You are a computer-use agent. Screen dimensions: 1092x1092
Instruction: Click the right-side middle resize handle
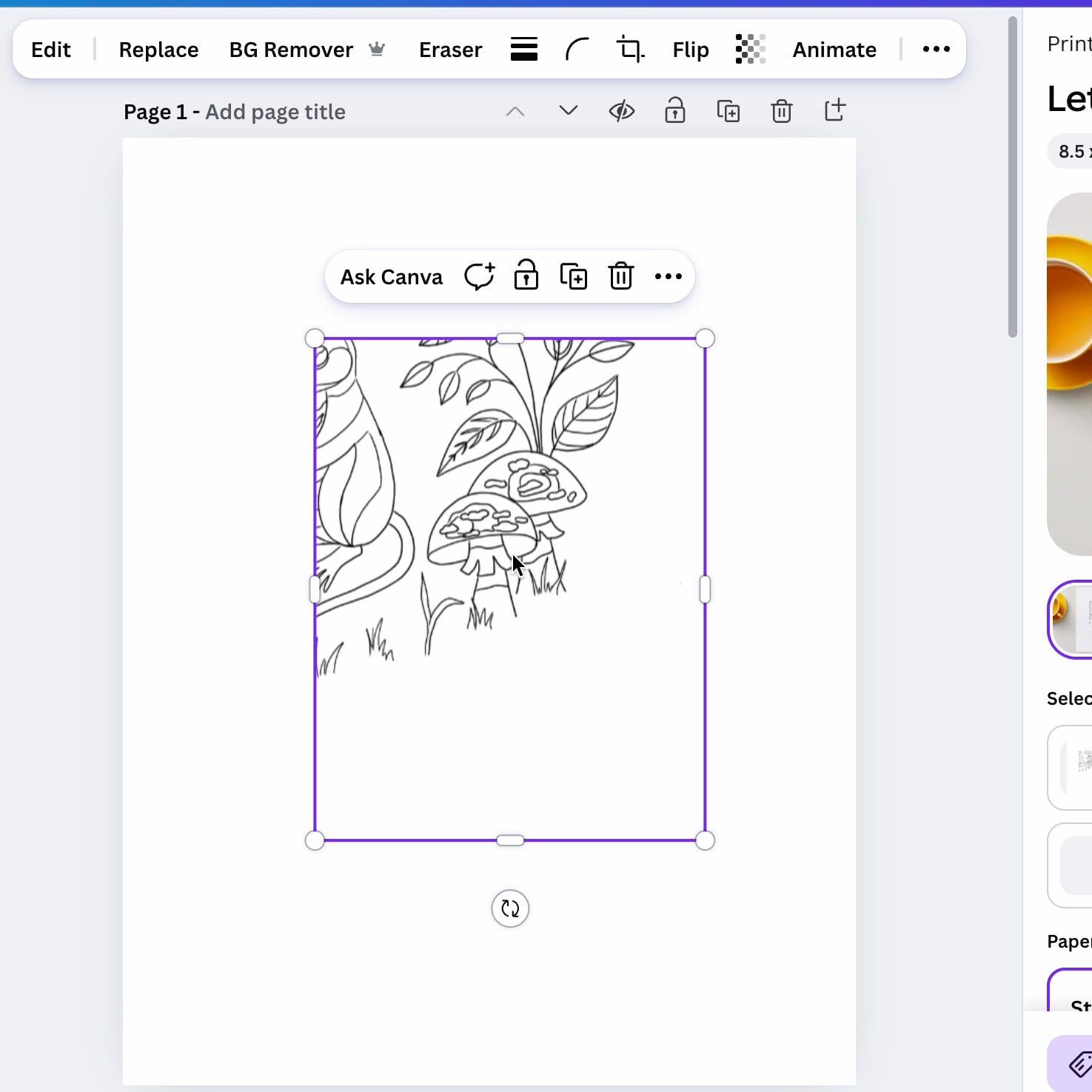point(705,590)
